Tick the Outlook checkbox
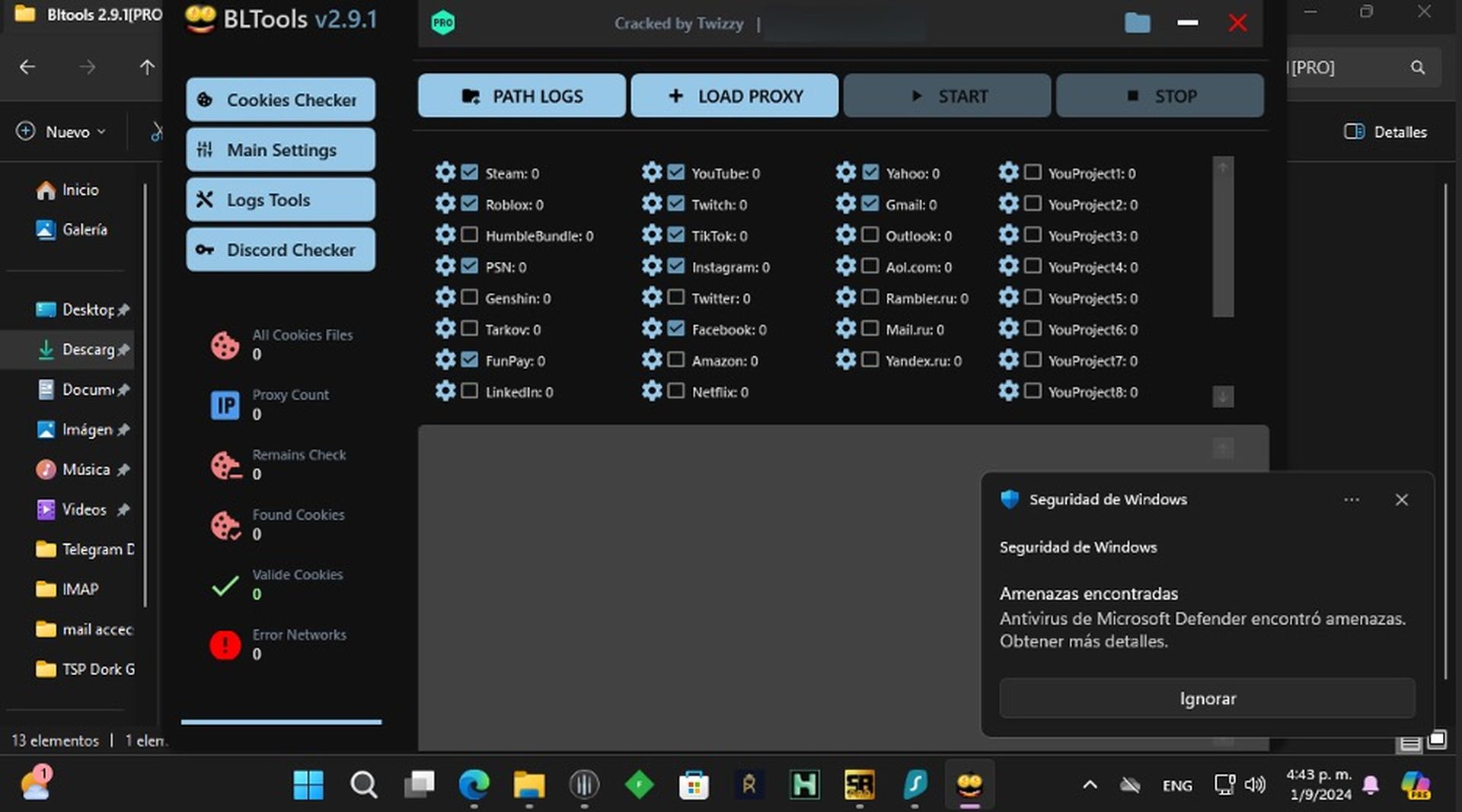This screenshot has width=1462, height=812. [870, 235]
